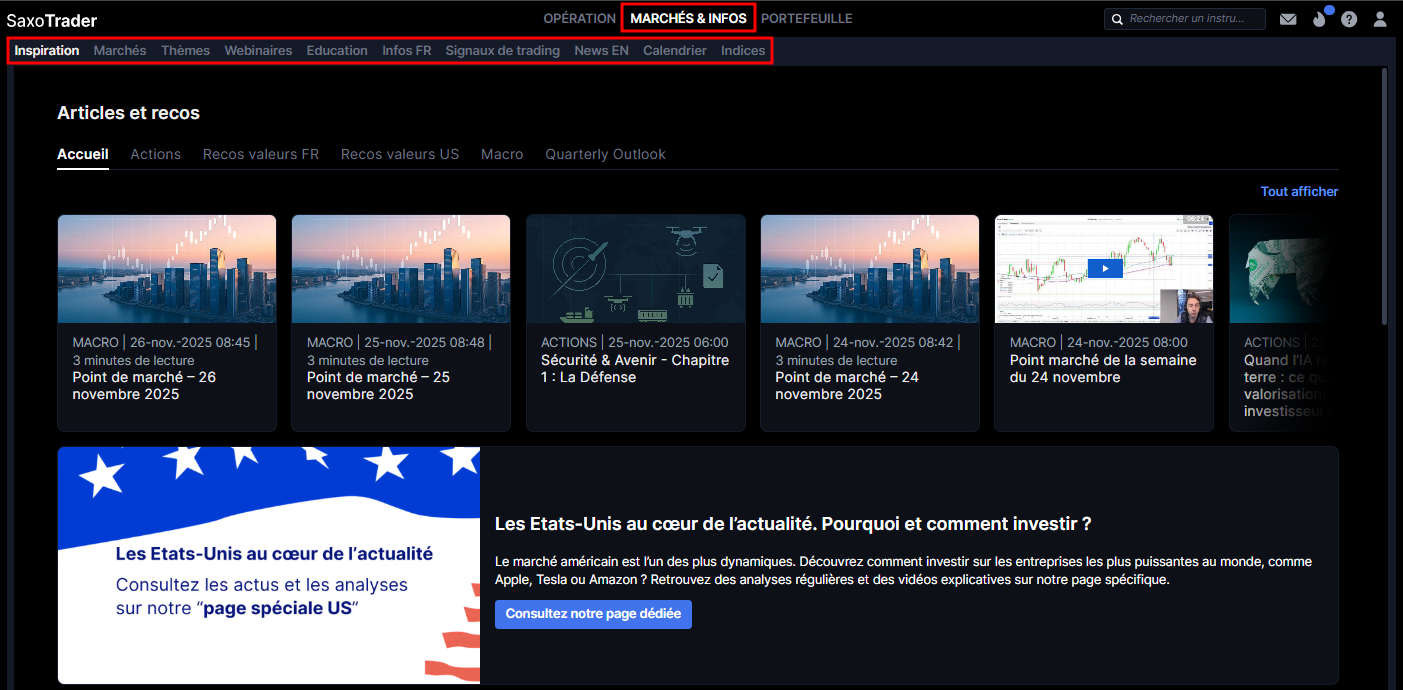Viewport: 1403px width, 690px height.
Task: Switch to the OPÉRATION main tab
Action: 579,18
